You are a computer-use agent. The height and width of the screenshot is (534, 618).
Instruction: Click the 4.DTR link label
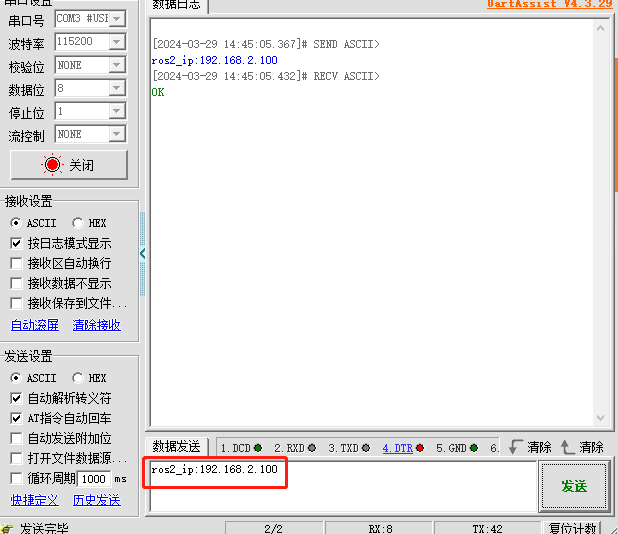pos(398,448)
